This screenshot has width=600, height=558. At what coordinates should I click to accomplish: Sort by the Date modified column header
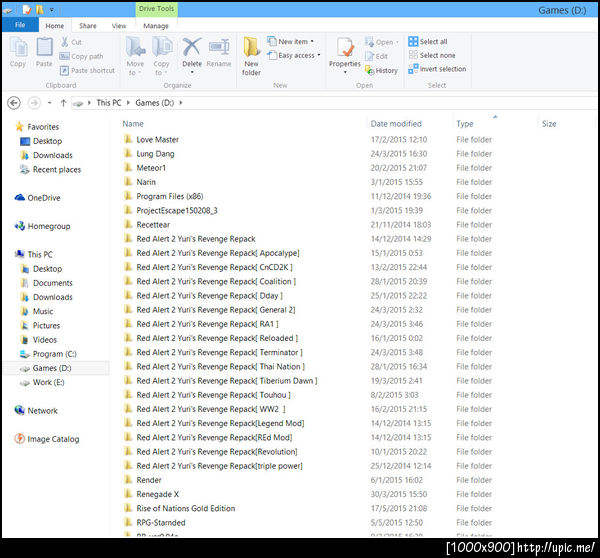(396, 124)
